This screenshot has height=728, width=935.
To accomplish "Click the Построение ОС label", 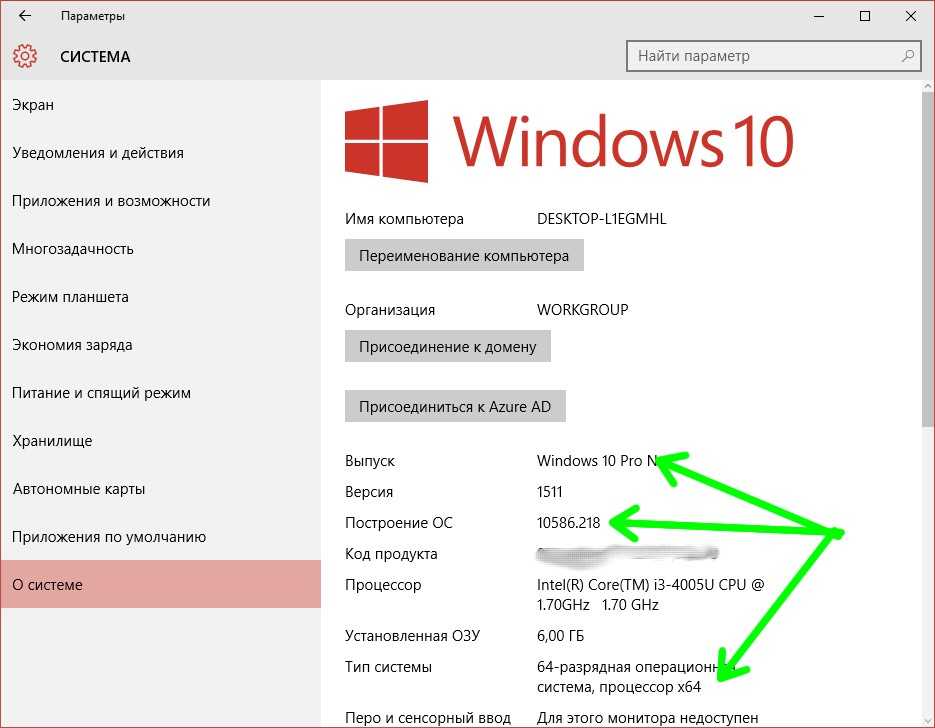I will point(398,523).
